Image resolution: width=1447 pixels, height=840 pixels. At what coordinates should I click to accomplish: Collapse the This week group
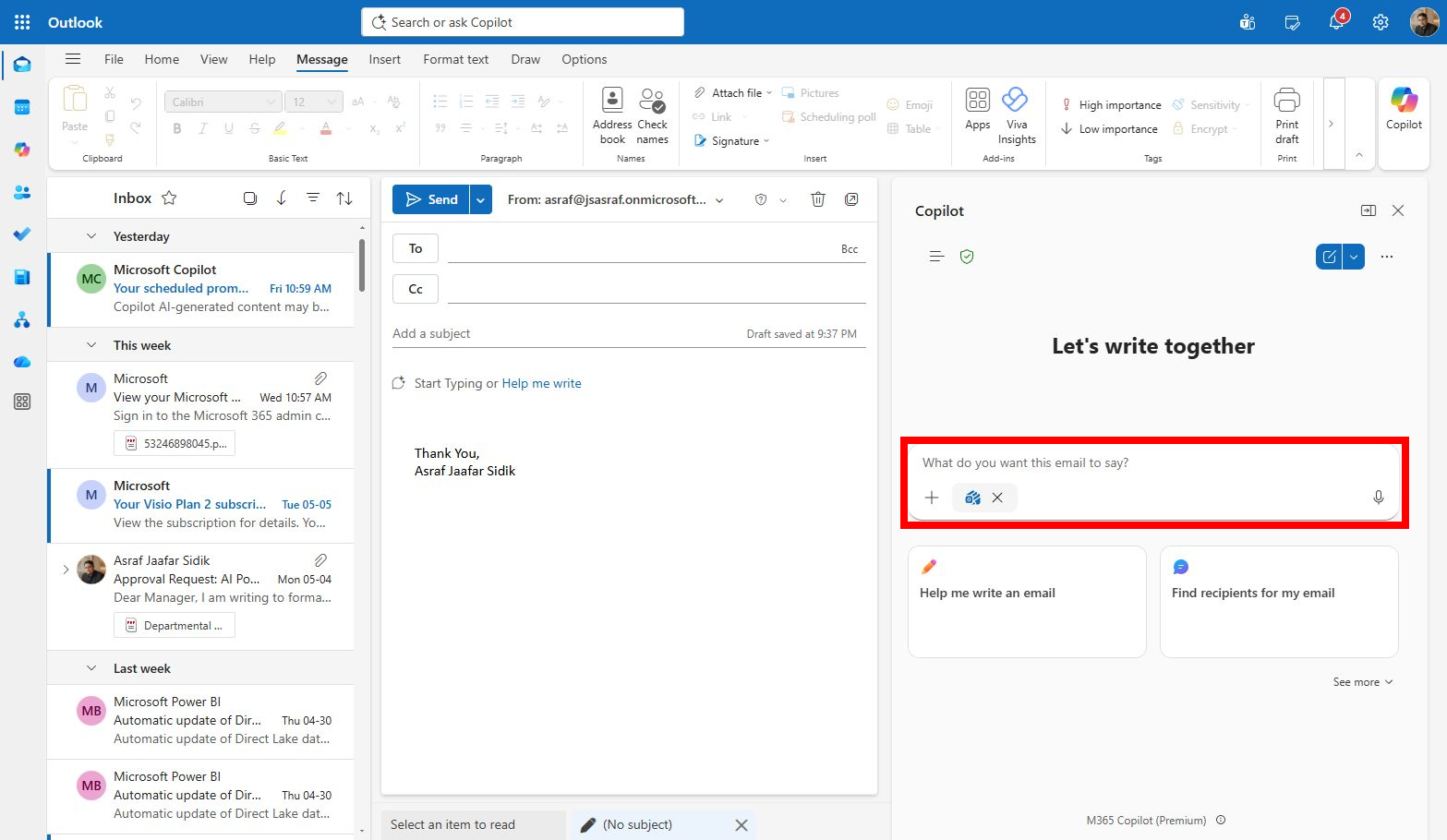tap(91, 345)
